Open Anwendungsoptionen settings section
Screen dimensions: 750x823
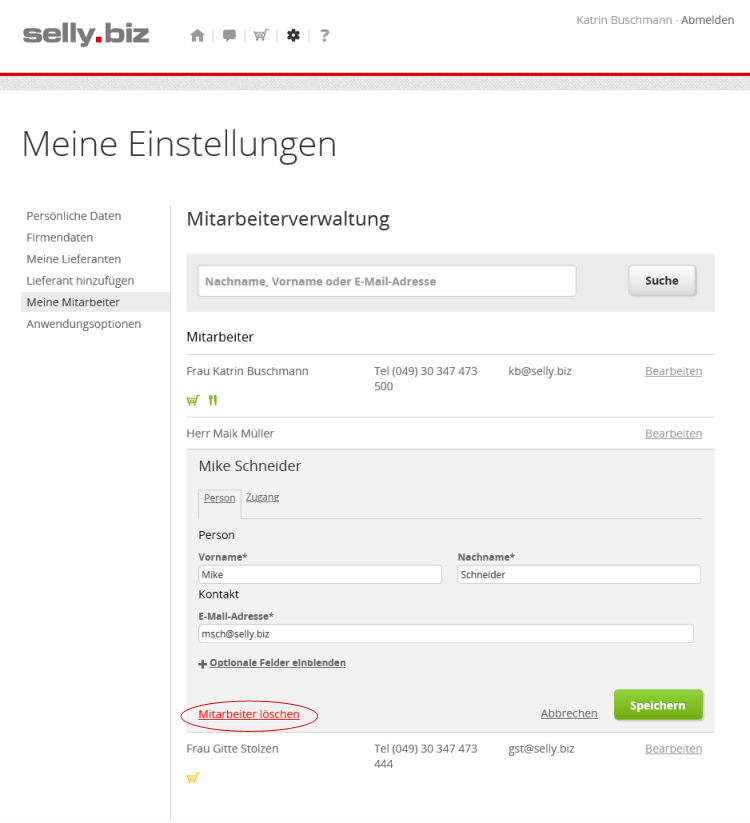click(84, 324)
